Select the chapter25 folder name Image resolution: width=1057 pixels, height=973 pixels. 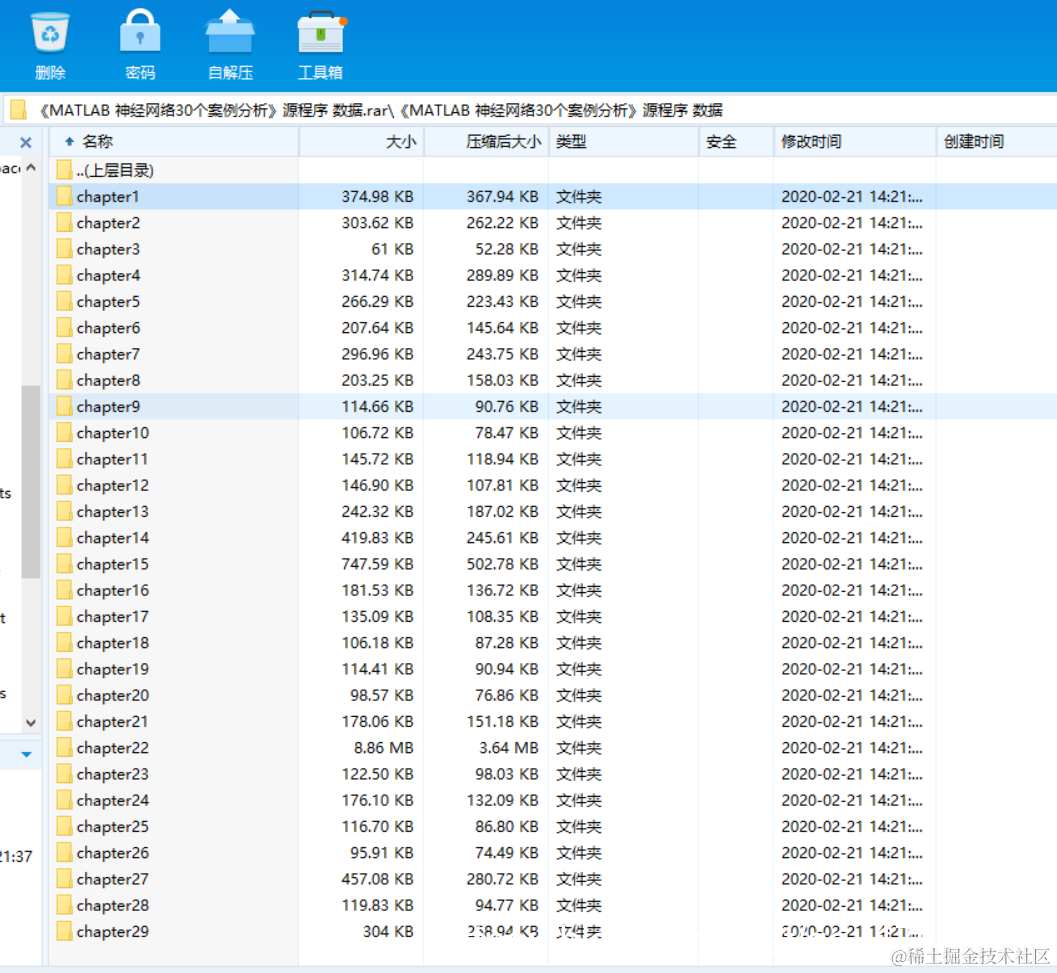click(113, 827)
